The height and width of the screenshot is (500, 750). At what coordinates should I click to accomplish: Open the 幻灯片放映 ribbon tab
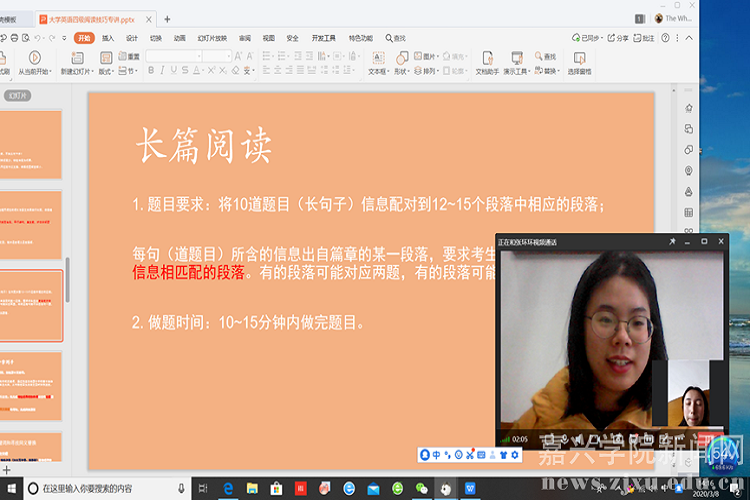pyautogui.click(x=211, y=38)
